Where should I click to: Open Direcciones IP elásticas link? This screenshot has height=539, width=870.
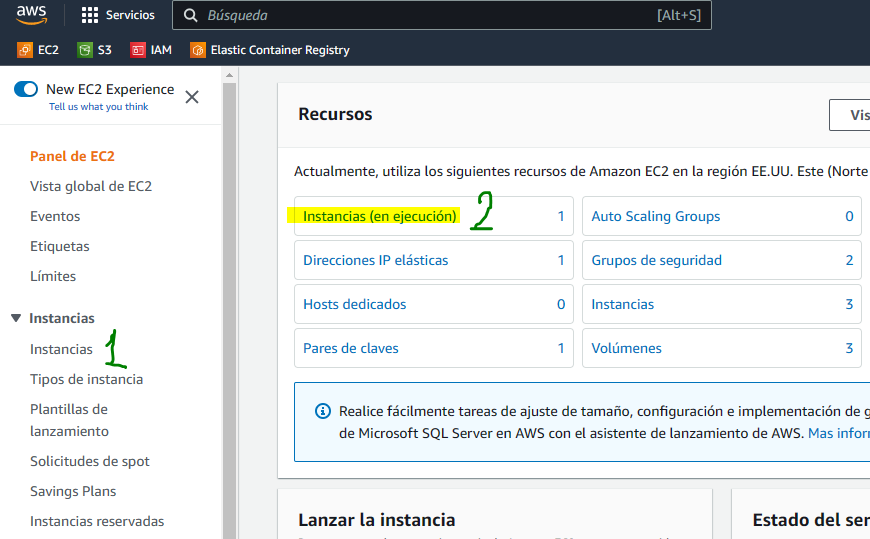(x=376, y=260)
